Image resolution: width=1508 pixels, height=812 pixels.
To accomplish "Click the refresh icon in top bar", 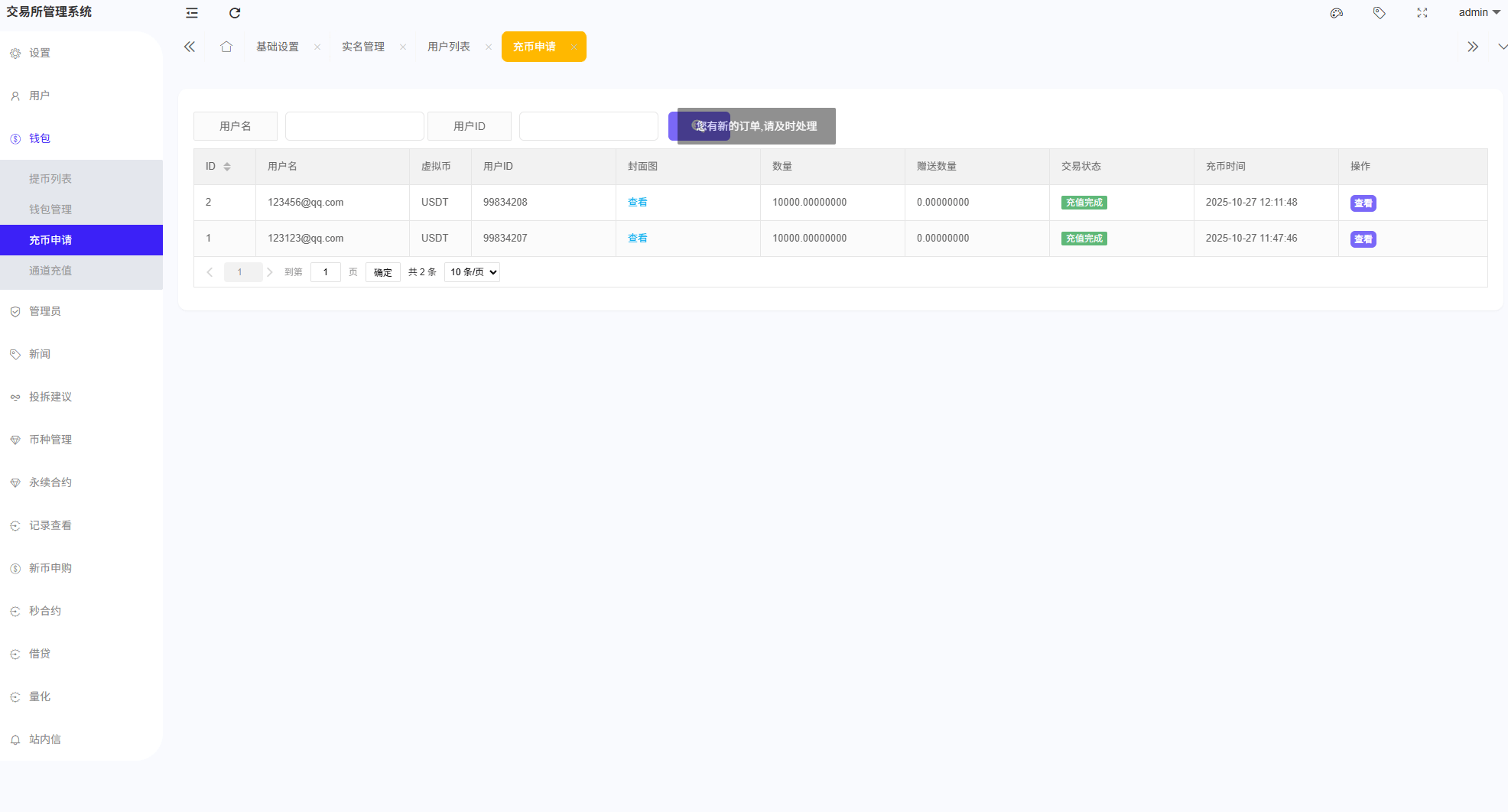I will [235, 13].
